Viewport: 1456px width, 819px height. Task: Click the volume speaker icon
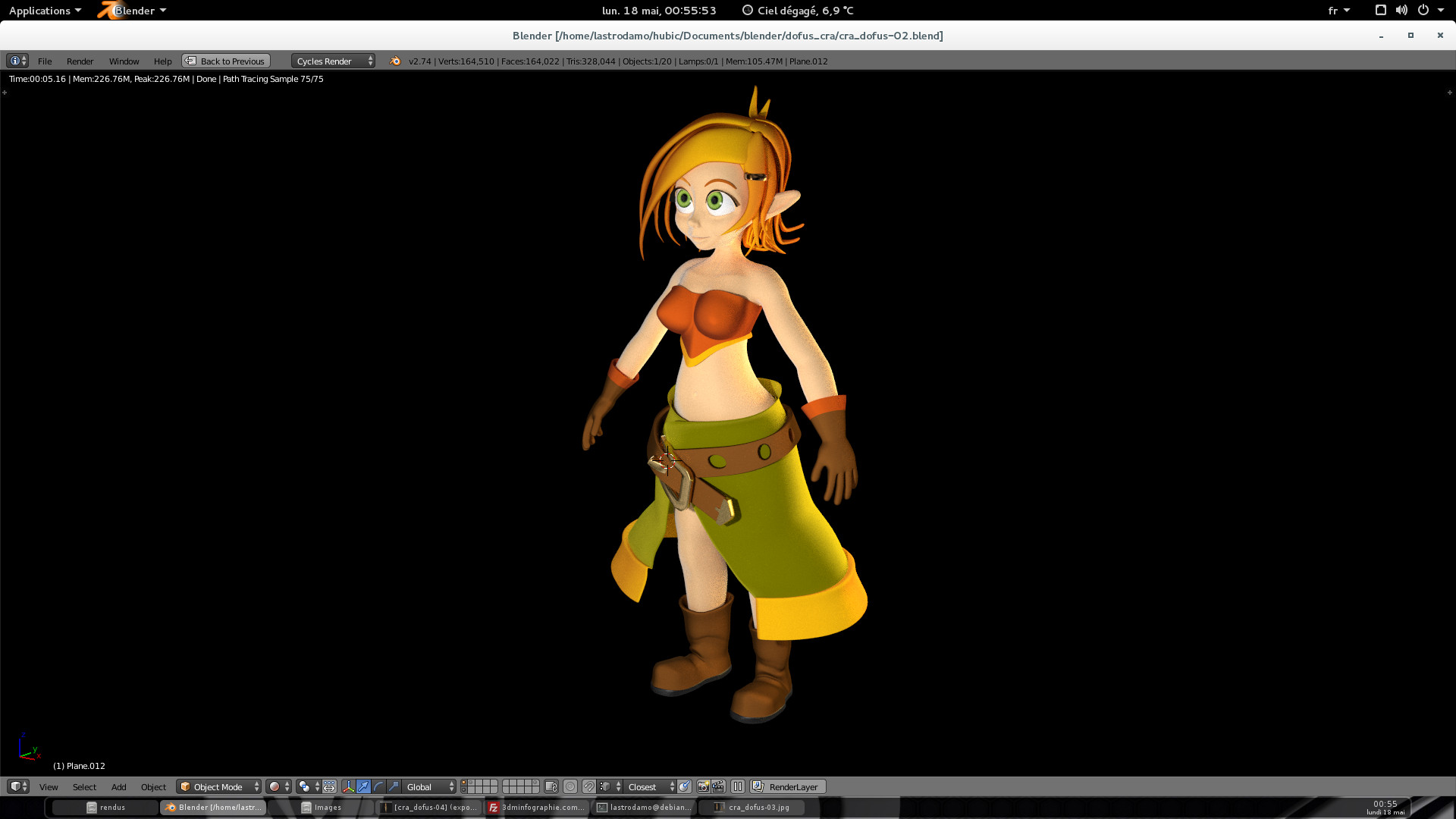[1401, 11]
